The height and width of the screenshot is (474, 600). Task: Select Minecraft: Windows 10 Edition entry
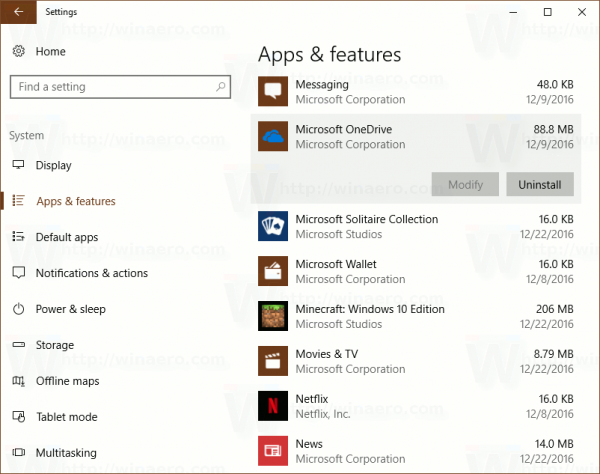tap(416, 316)
